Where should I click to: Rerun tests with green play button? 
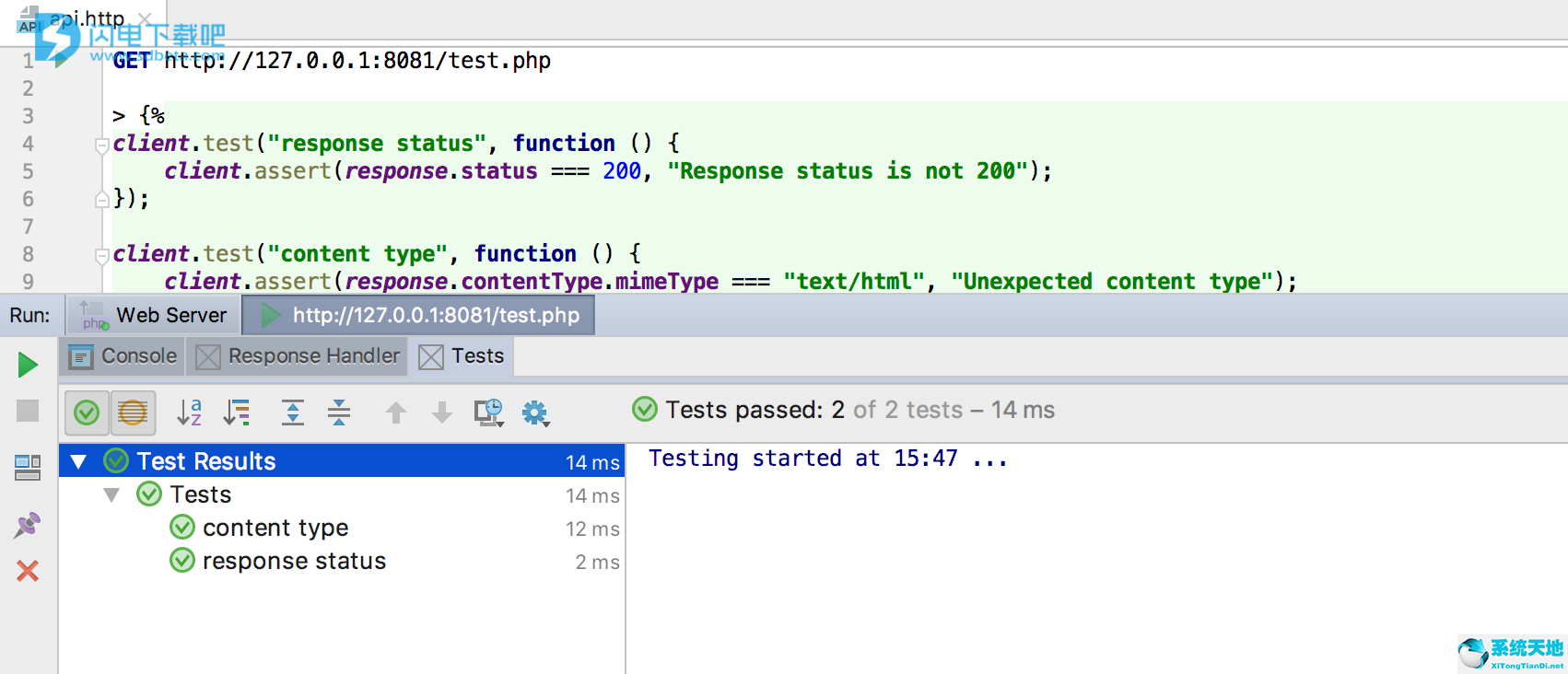click(28, 366)
